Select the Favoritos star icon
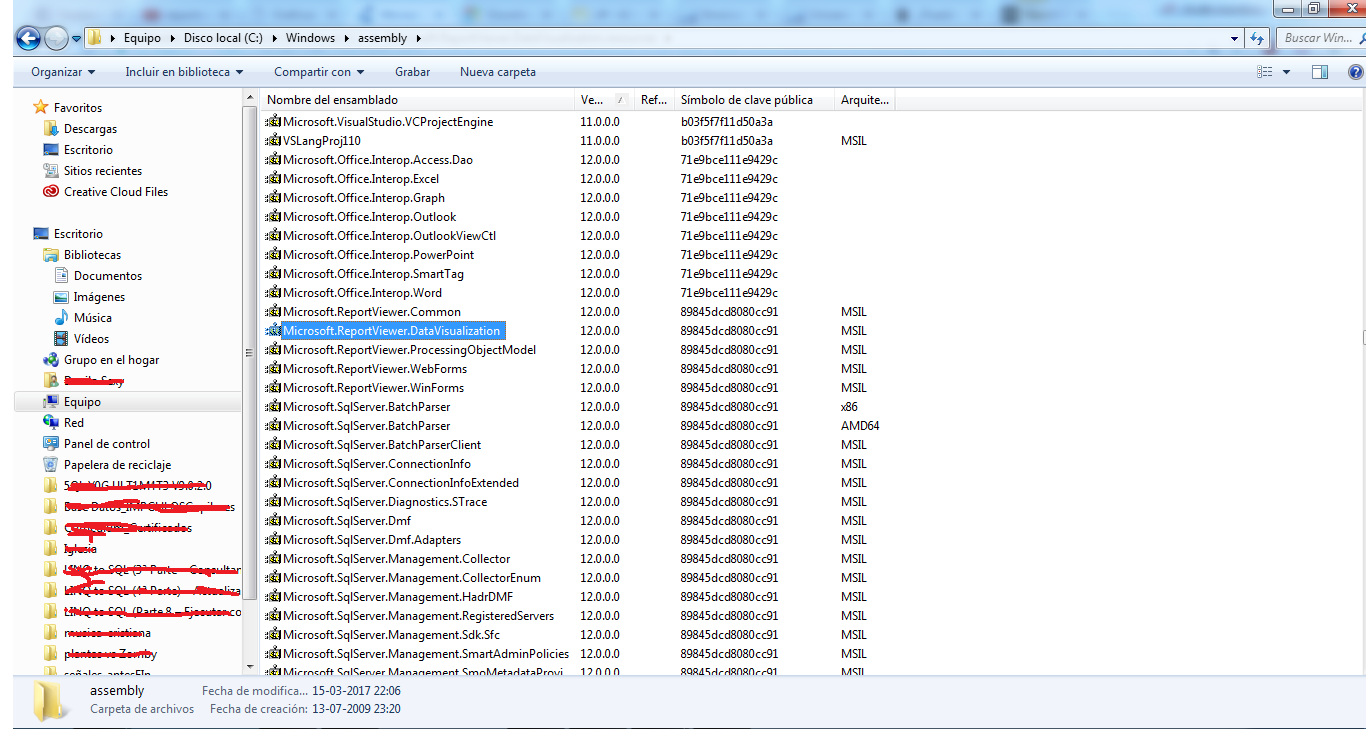The width and height of the screenshot is (1366, 729). (40, 107)
